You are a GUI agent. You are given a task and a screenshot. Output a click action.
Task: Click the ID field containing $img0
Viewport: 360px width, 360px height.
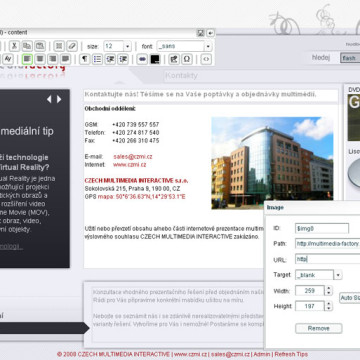[322, 228]
